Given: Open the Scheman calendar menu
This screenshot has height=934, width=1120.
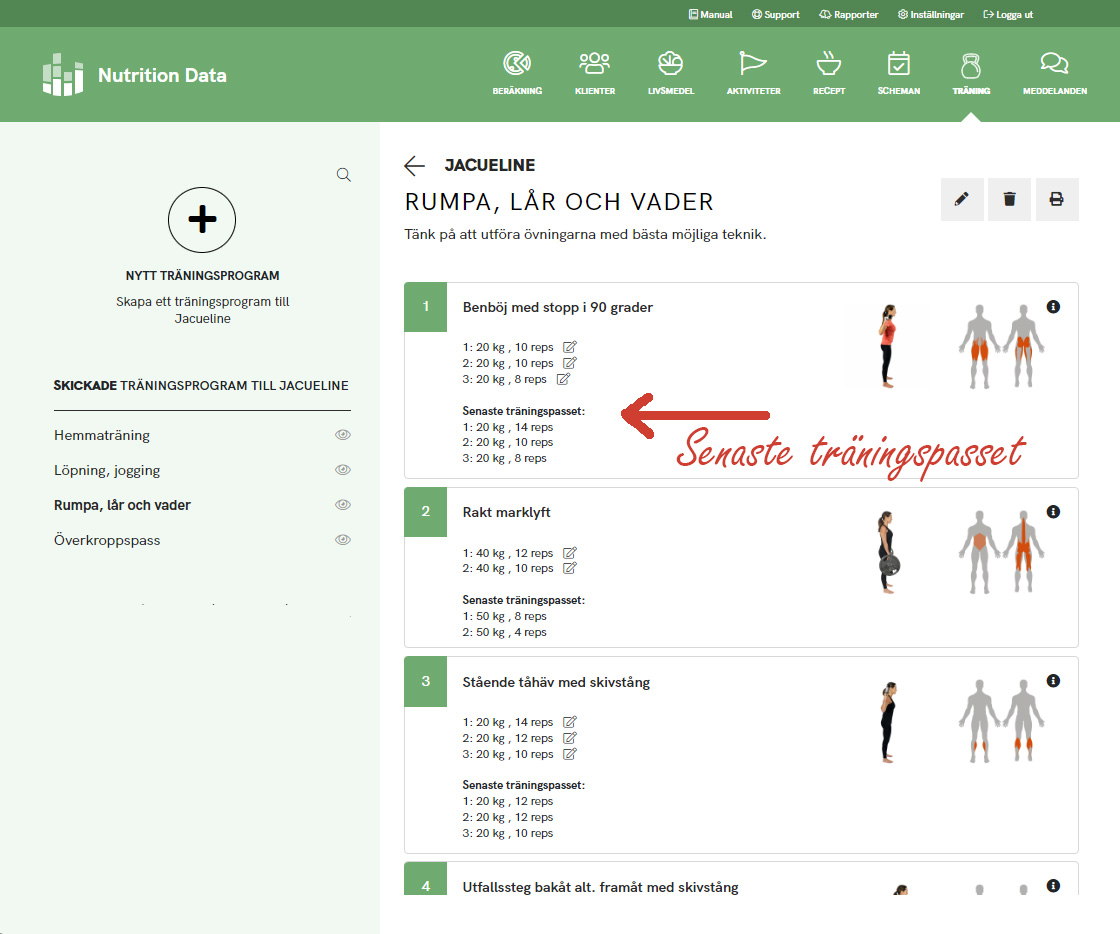Looking at the screenshot, I should (898, 73).
